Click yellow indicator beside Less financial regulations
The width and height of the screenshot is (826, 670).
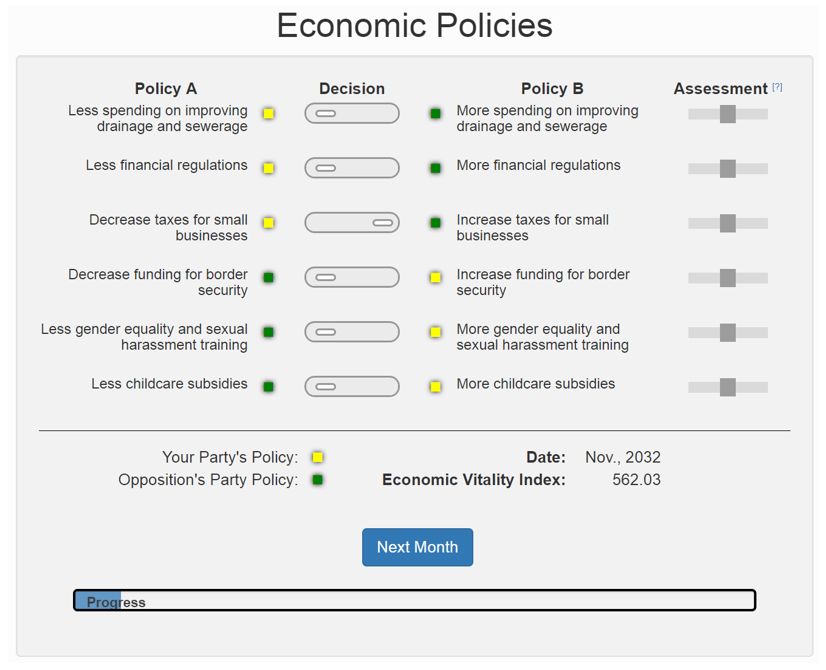pyautogui.click(x=268, y=168)
